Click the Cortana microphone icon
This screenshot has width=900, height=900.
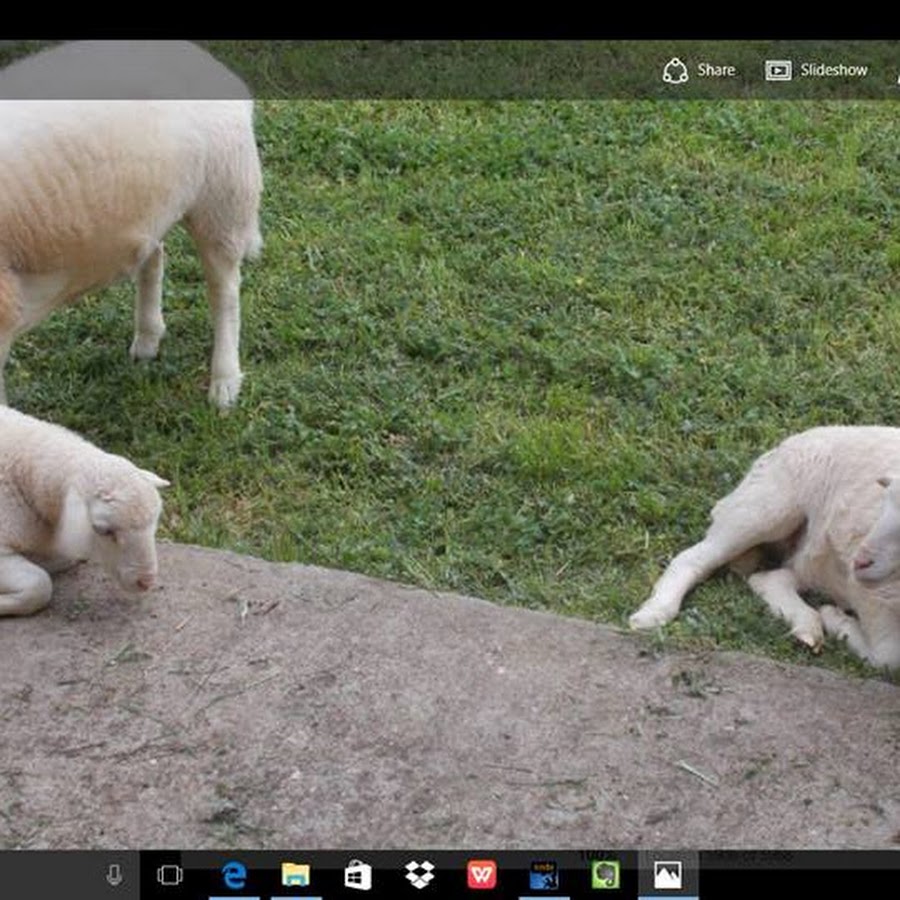tap(114, 875)
